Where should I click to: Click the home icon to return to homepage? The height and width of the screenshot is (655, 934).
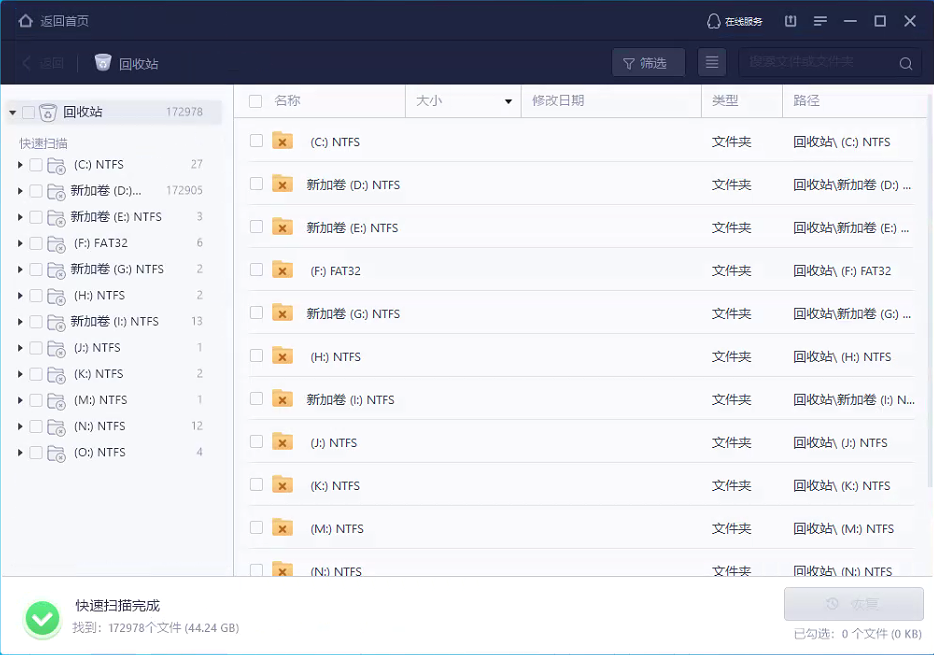[26, 21]
